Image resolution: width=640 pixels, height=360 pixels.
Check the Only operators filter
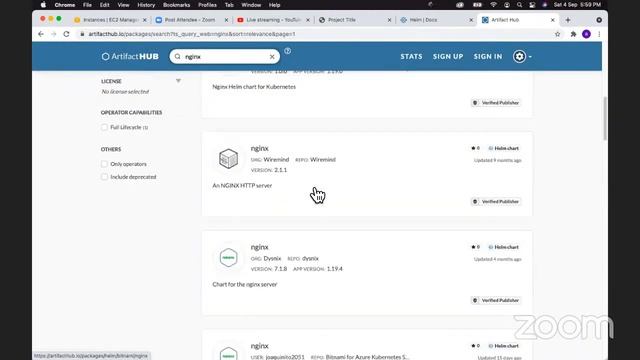pos(104,164)
